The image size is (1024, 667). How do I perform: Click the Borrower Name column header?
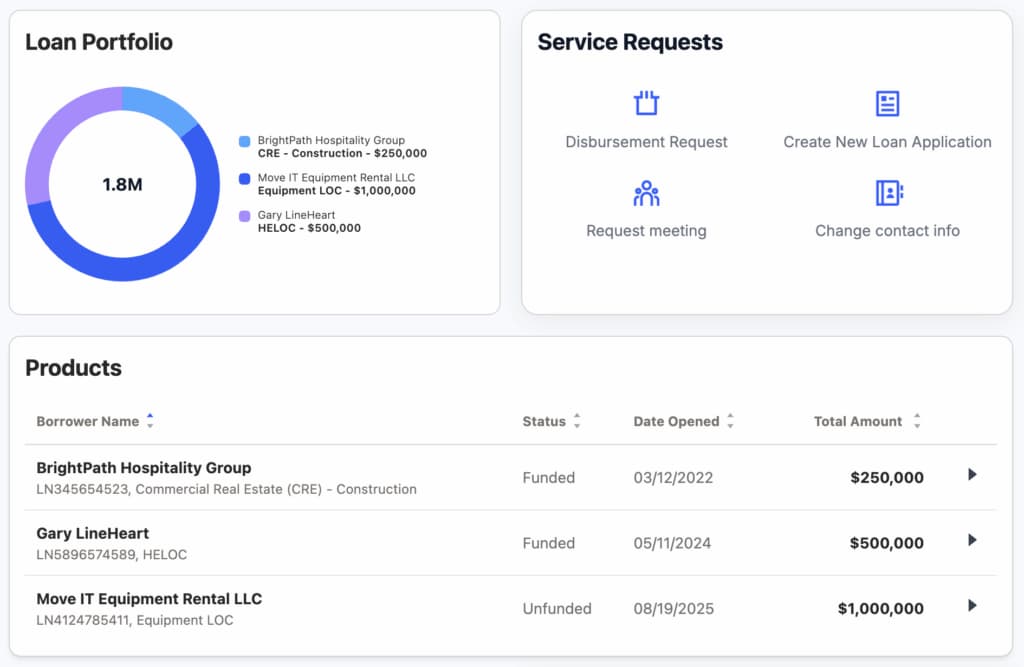88,421
